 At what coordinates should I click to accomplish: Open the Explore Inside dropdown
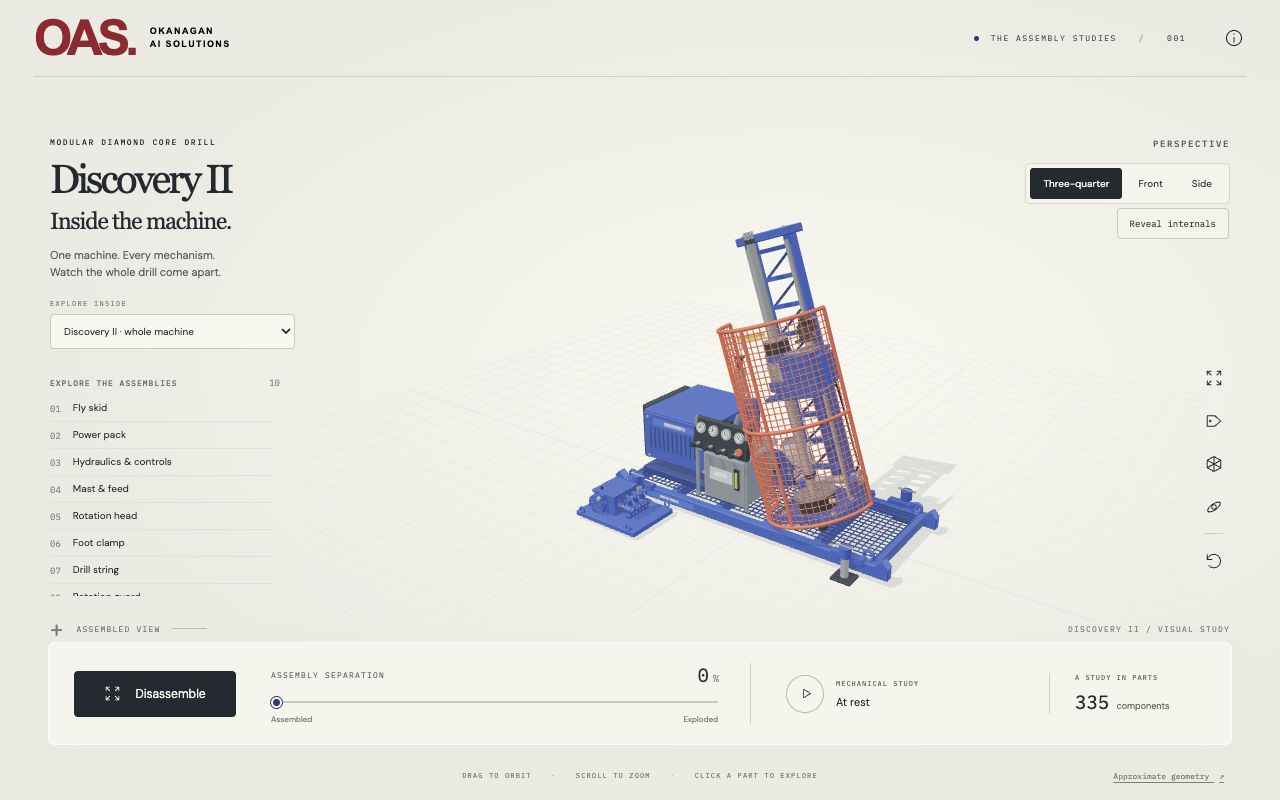coord(172,331)
